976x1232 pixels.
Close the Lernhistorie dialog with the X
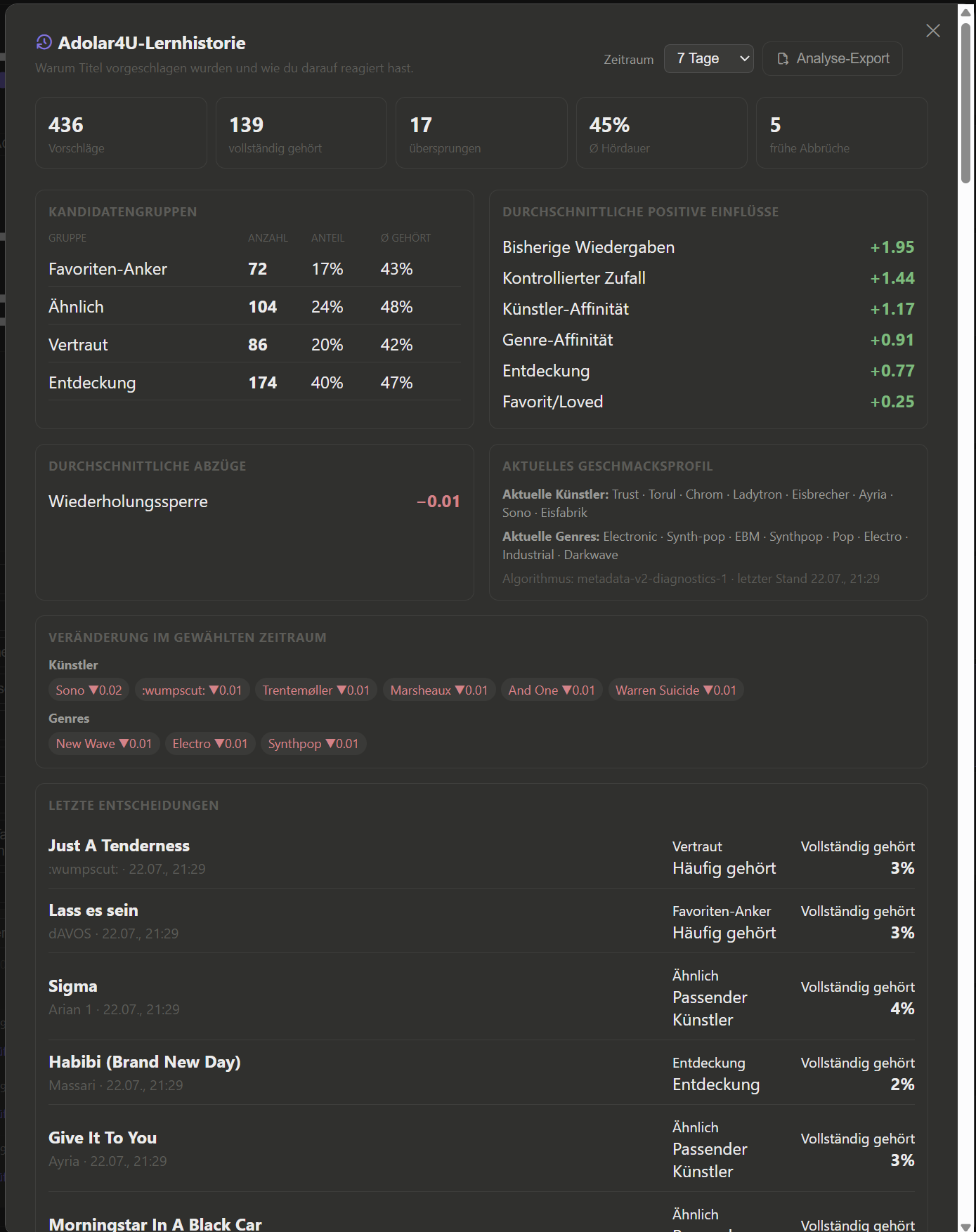(932, 31)
